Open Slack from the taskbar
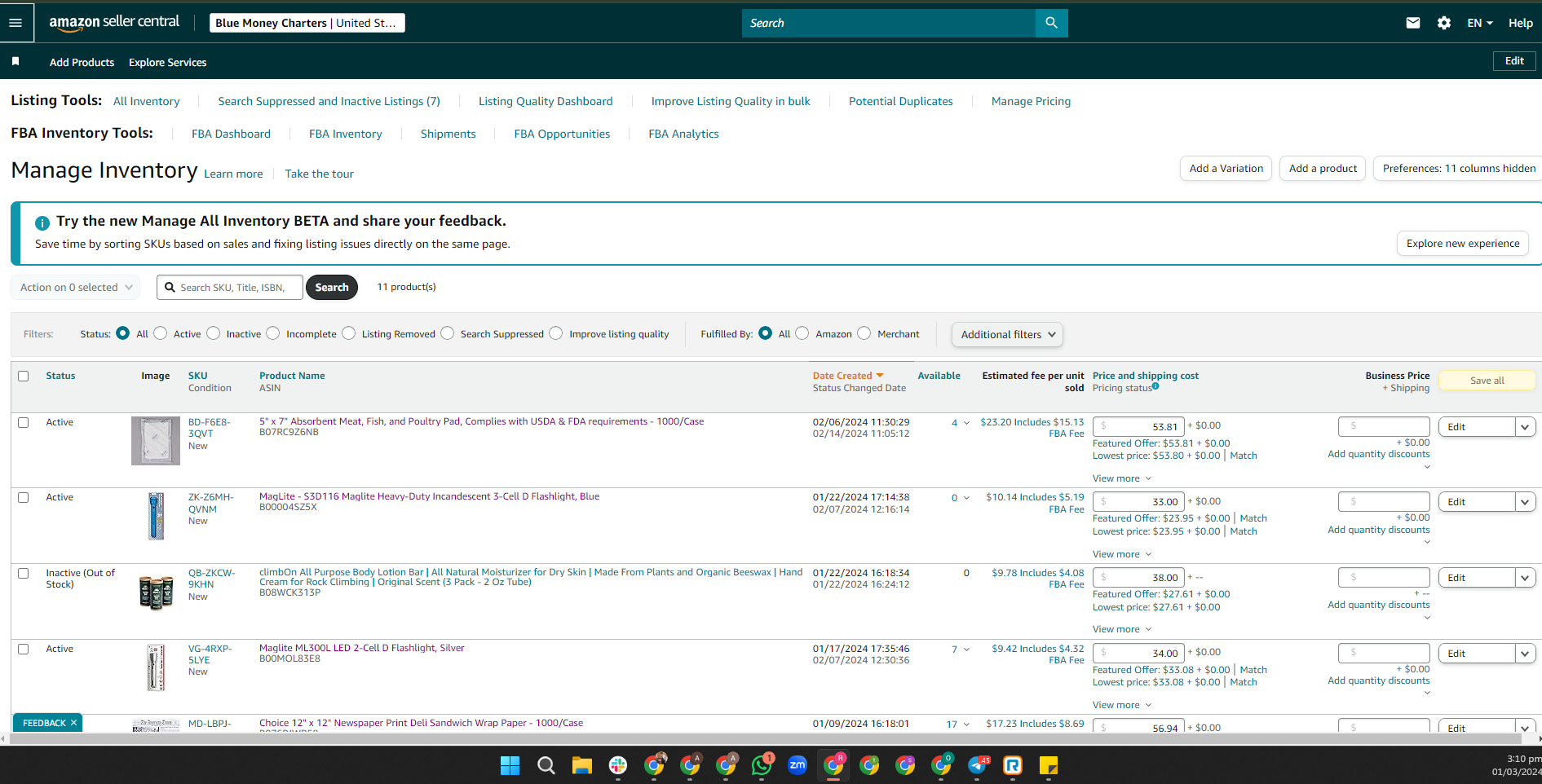 tap(618, 765)
